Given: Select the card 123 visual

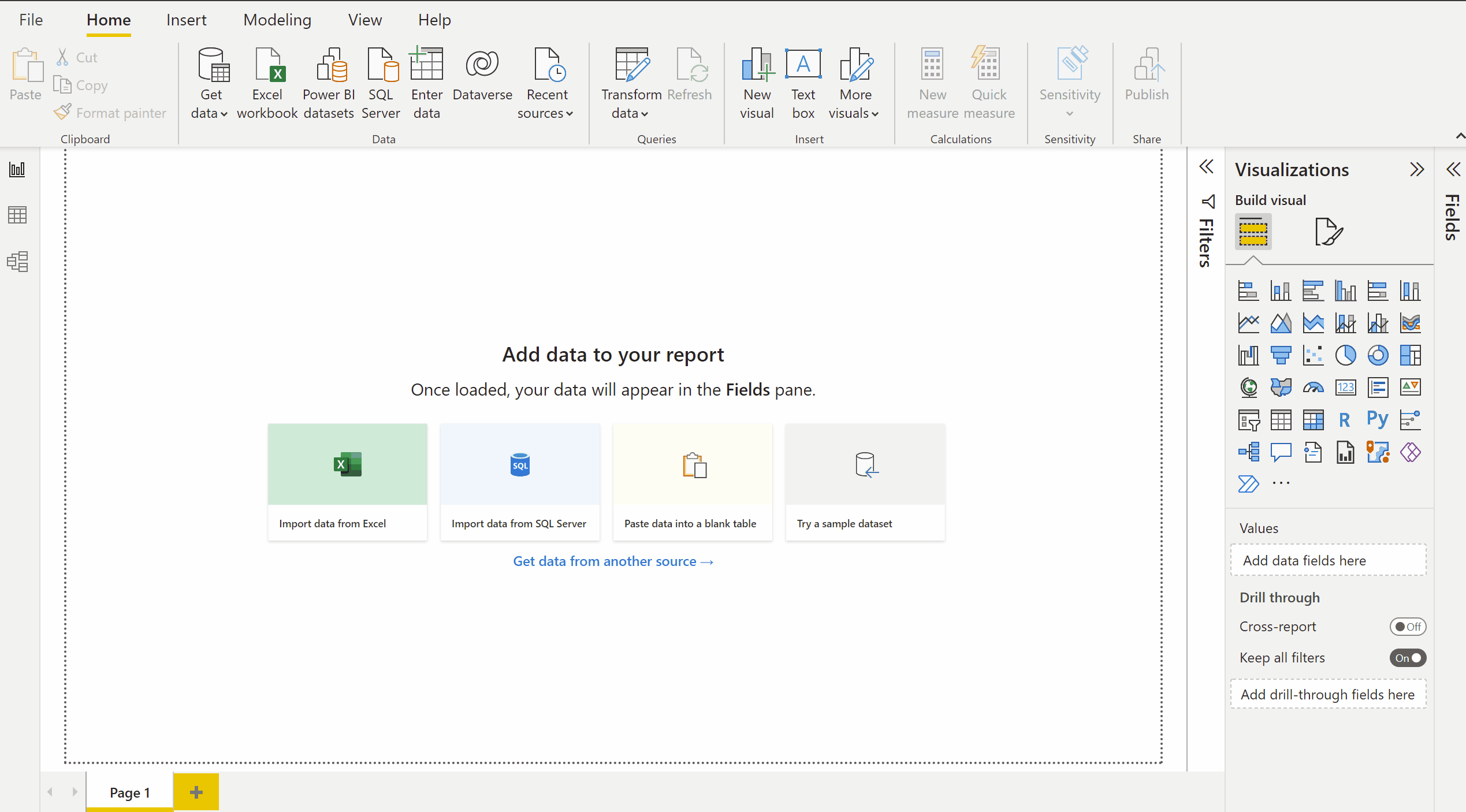Looking at the screenshot, I should [1345, 388].
